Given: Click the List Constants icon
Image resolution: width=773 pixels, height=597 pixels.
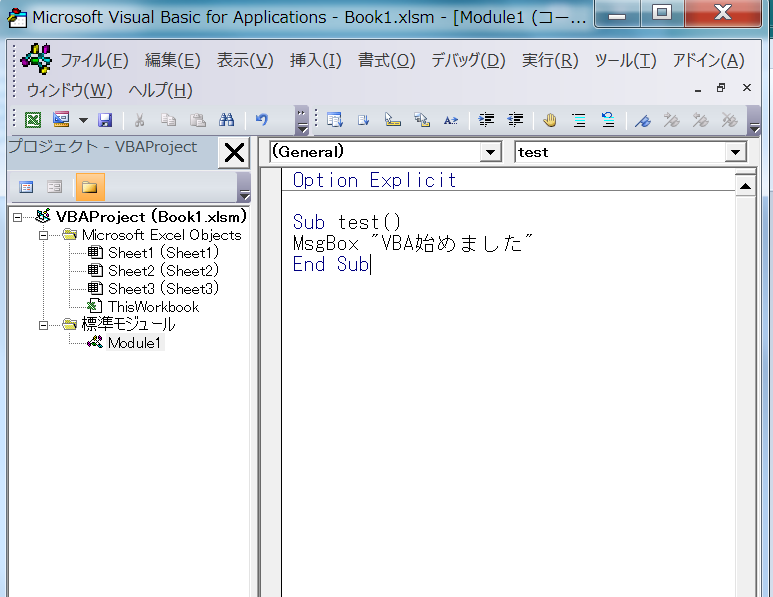Looking at the screenshot, I should (x=363, y=120).
